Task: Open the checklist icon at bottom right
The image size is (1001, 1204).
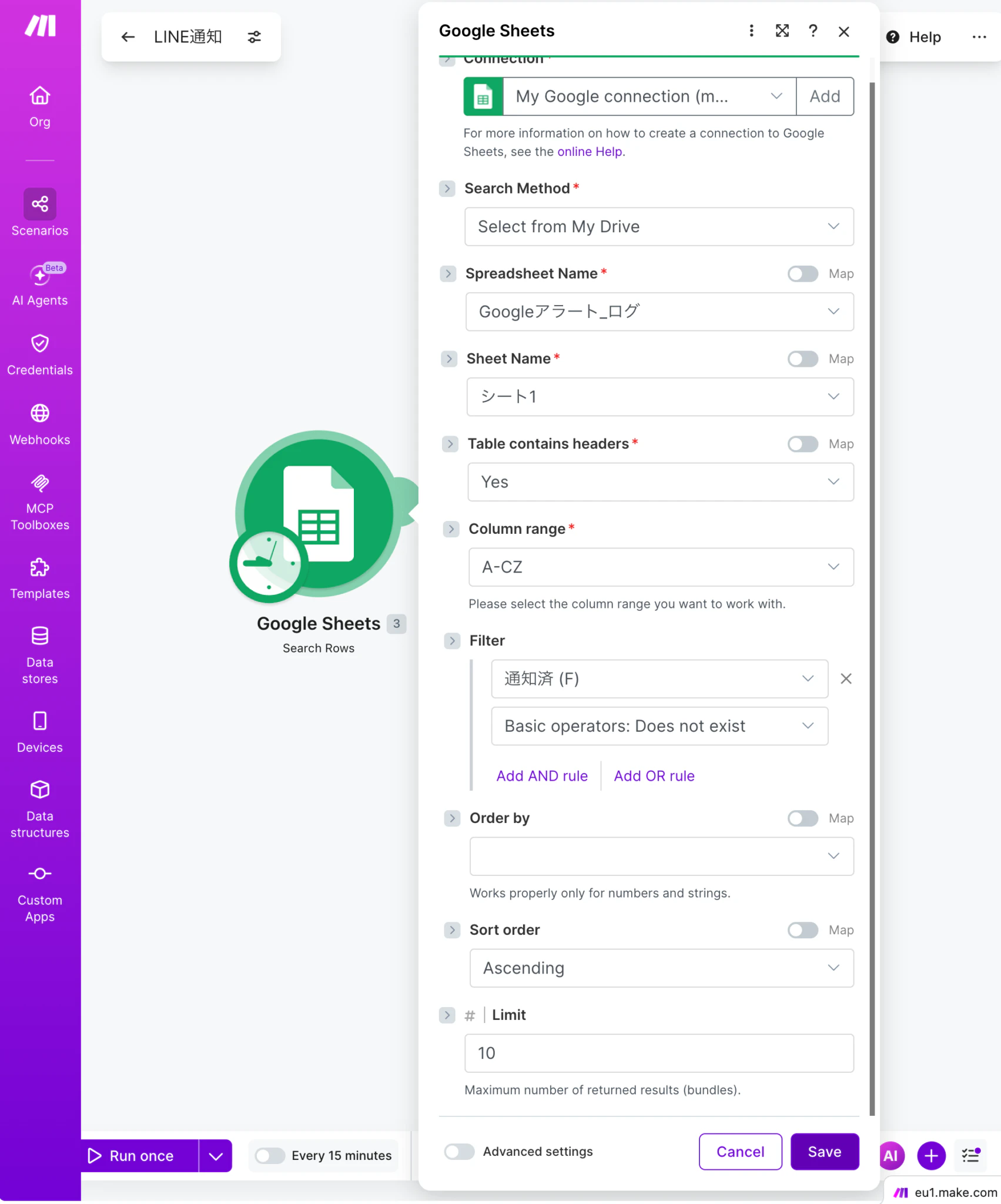Action: [971, 1156]
